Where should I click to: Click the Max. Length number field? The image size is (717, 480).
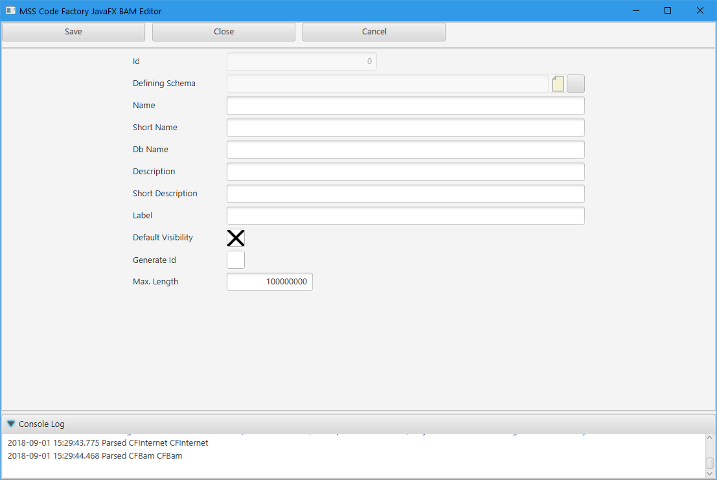270,283
